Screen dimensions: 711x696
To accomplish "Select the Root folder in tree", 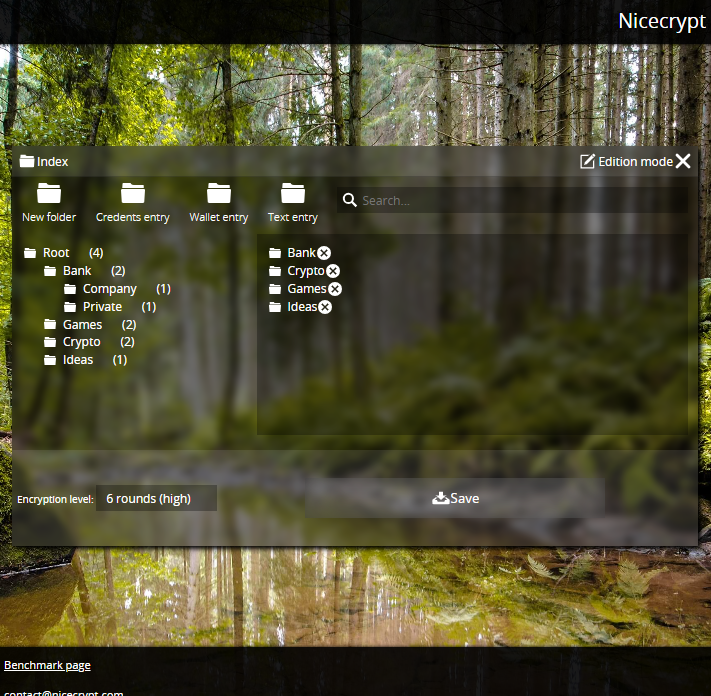I will (x=56, y=253).
